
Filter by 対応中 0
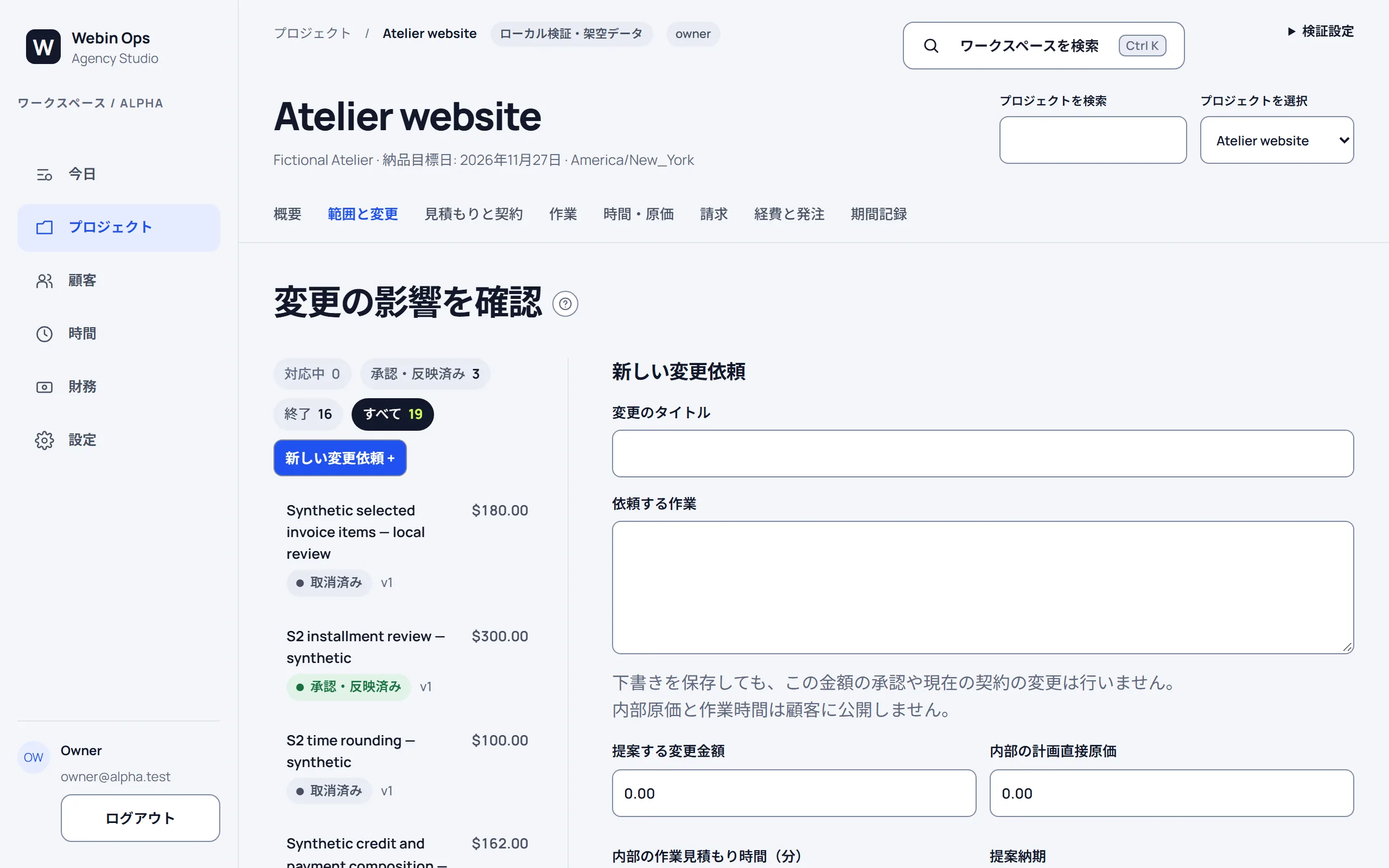311,374
